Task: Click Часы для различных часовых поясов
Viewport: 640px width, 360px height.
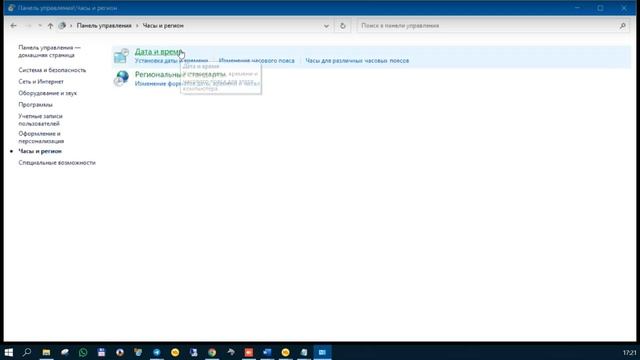Action: (357, 61)
